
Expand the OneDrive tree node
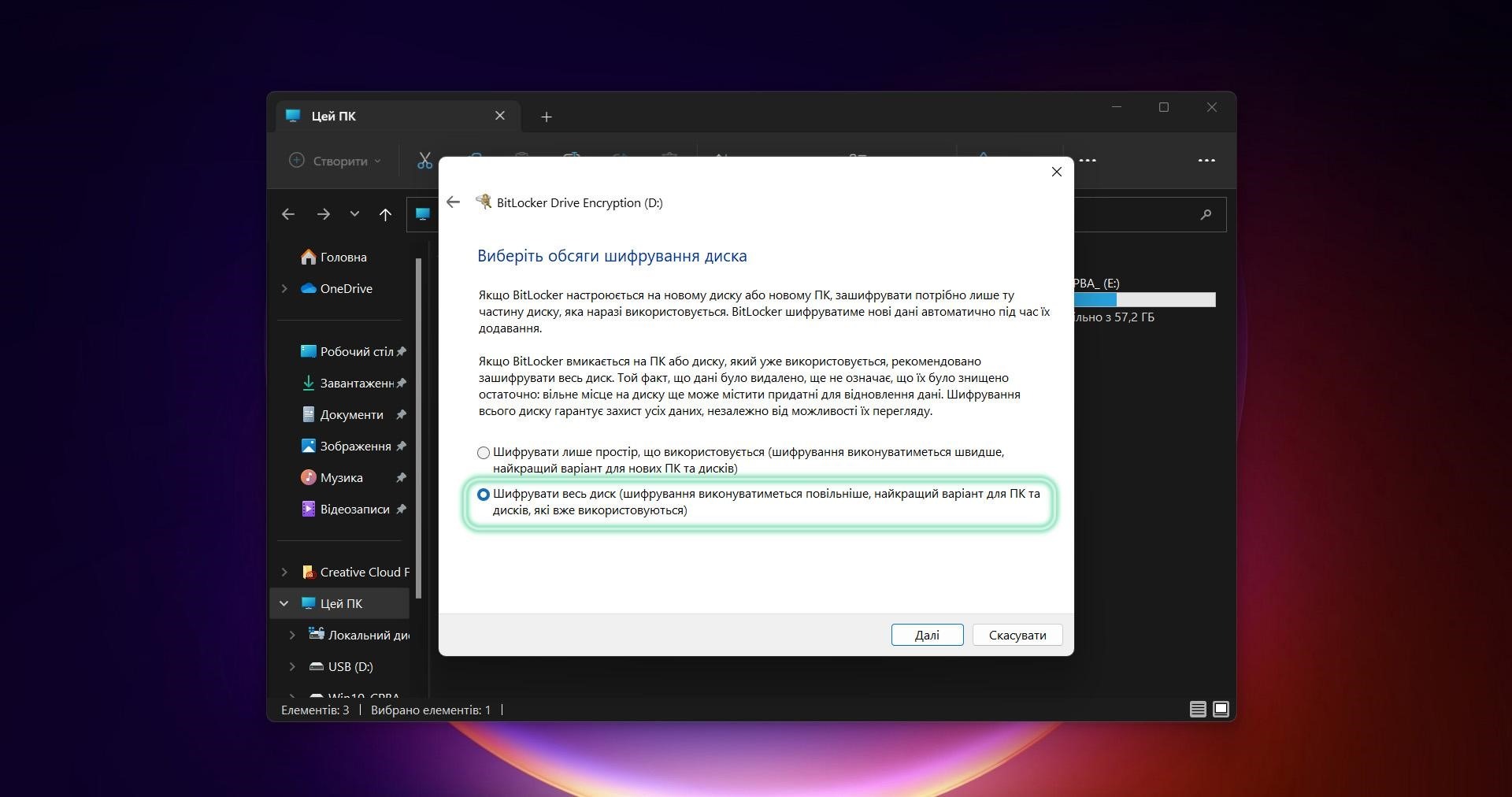(284, 289)
